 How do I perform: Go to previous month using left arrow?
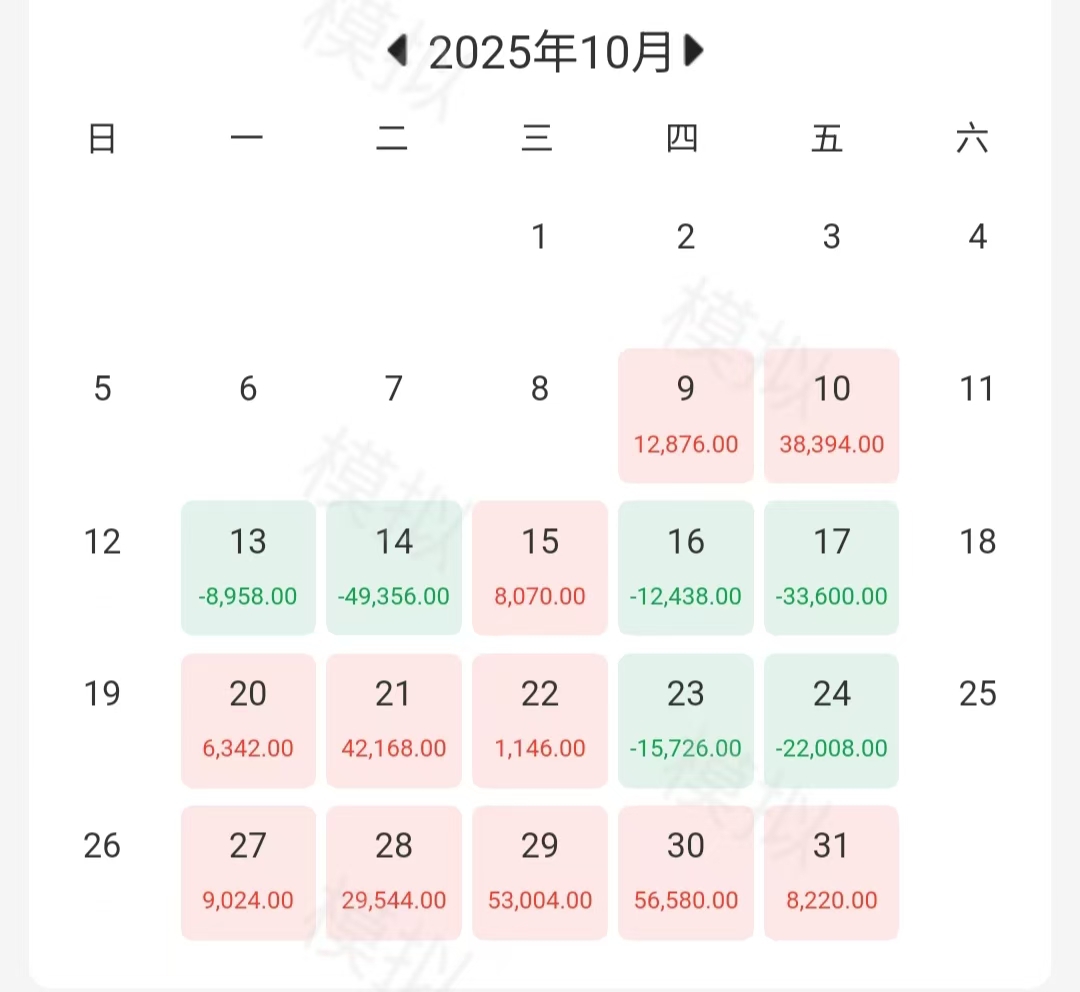[x=398, y=51]
